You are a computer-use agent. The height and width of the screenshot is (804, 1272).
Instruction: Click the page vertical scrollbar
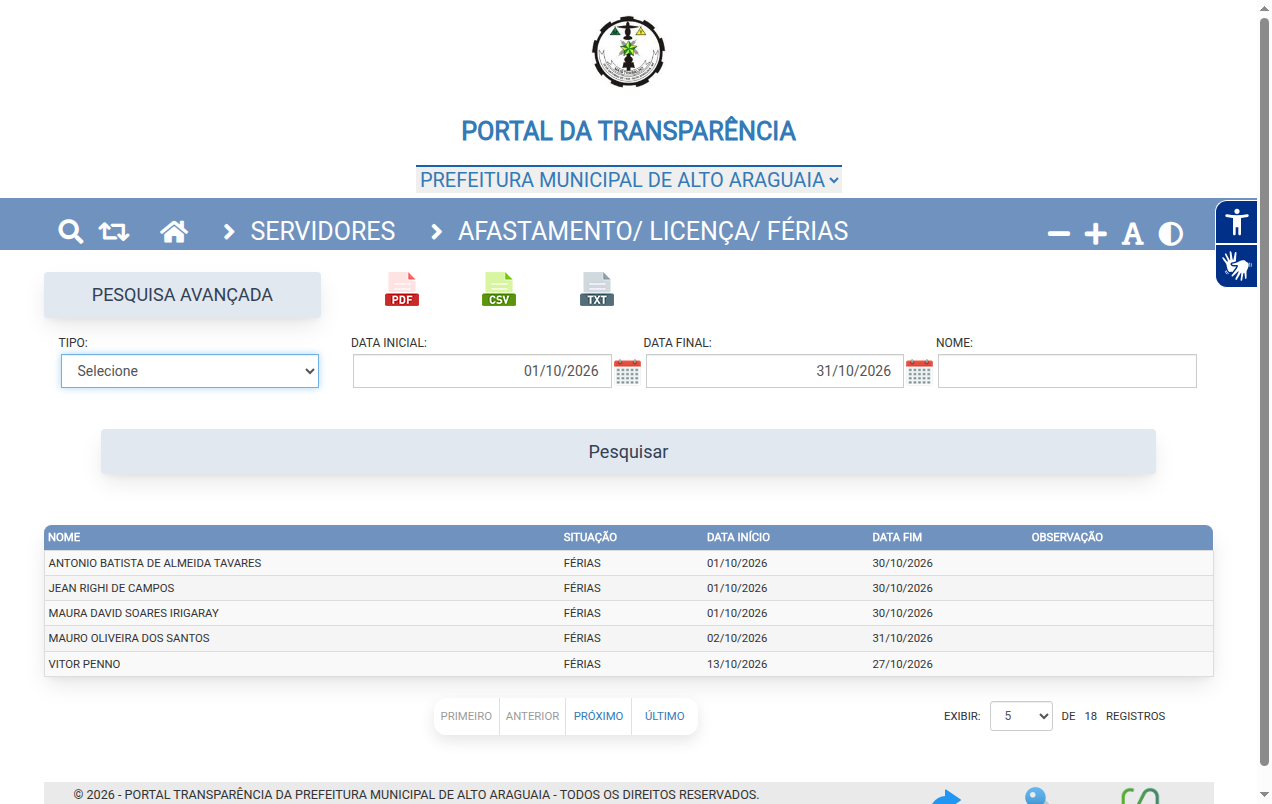(x=1264, y=390)
